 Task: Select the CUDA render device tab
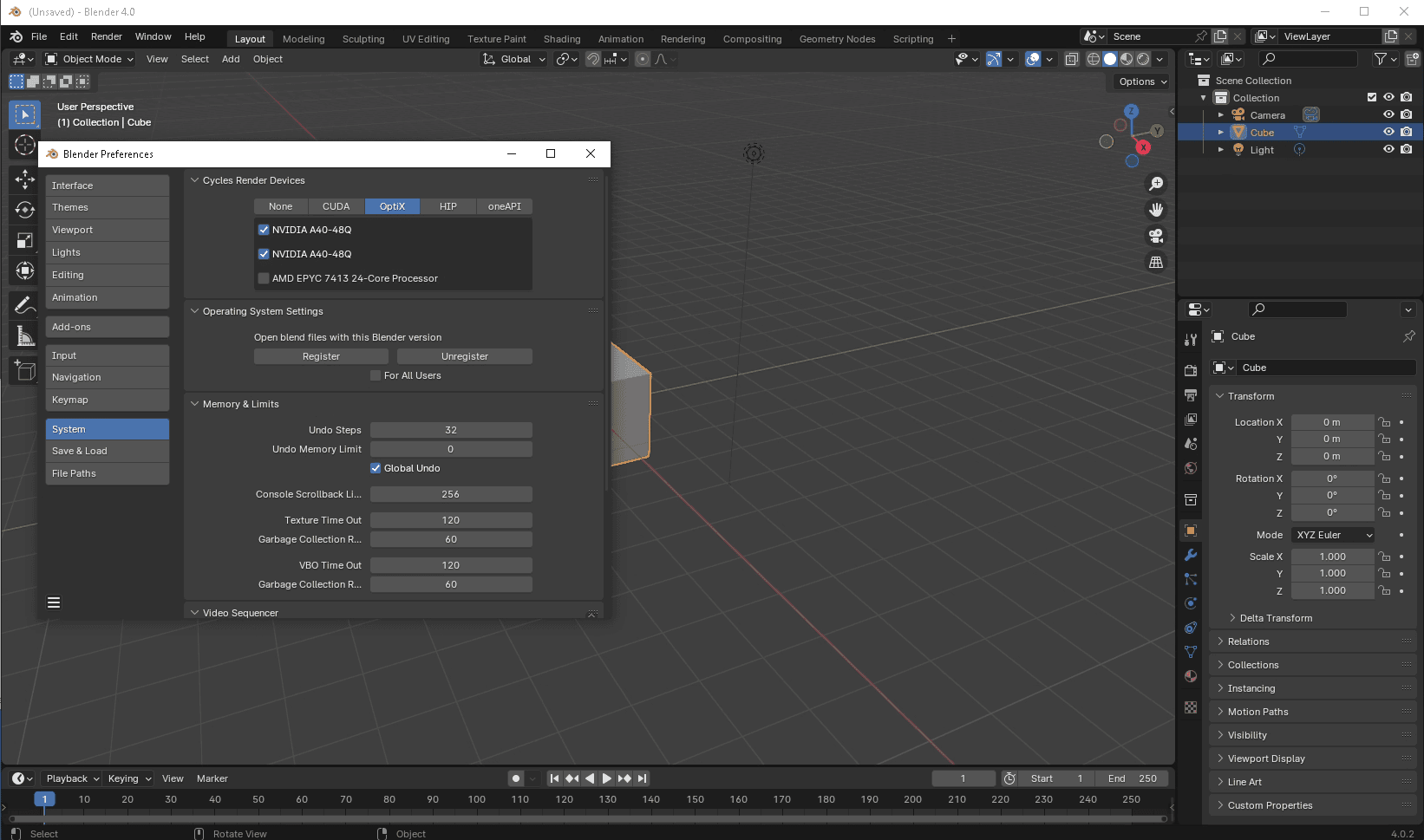pyautogui.click(x=336, y=206)
